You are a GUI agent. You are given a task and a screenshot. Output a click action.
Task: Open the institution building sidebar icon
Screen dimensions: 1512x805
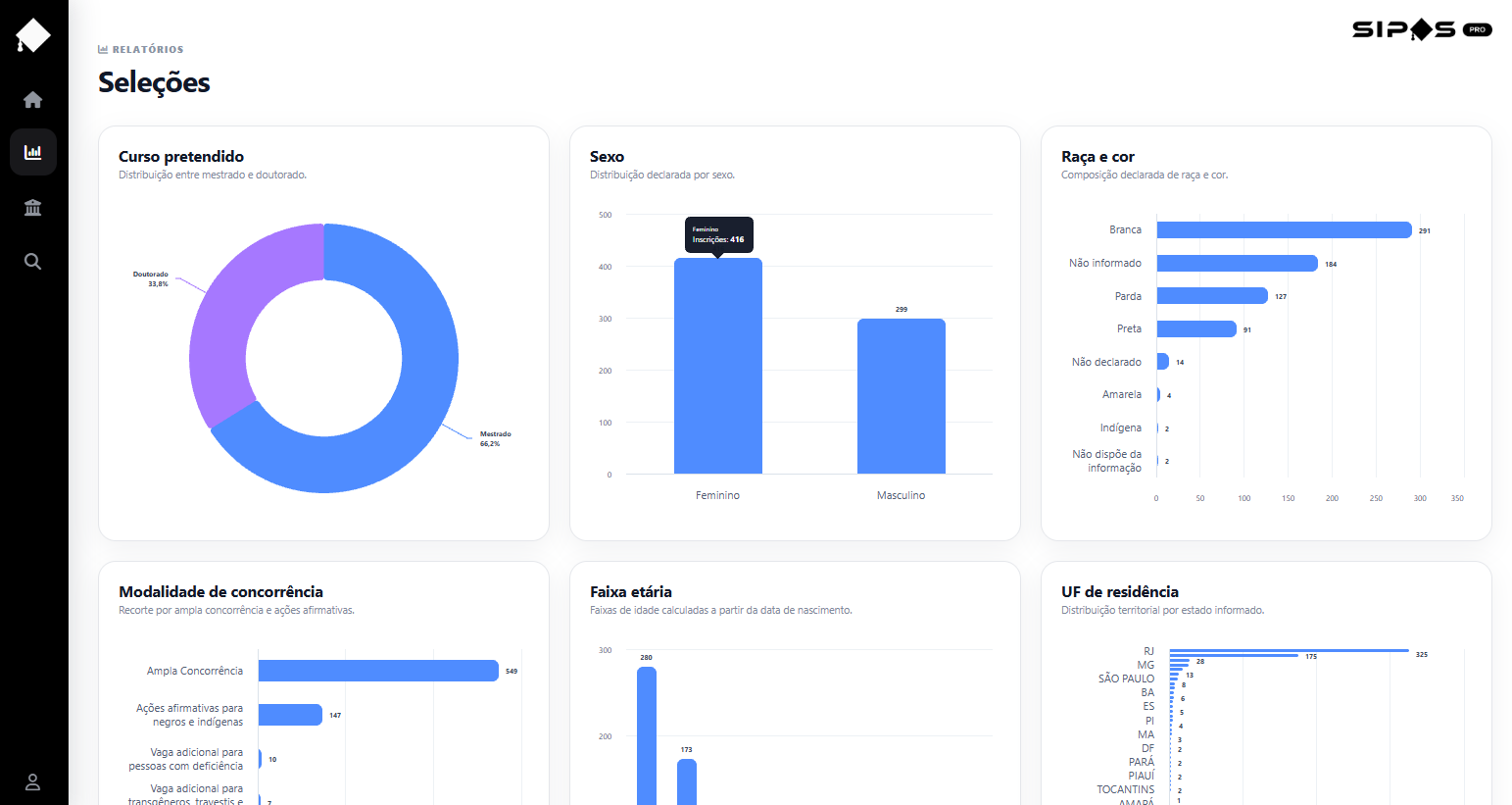pos(33,207)
